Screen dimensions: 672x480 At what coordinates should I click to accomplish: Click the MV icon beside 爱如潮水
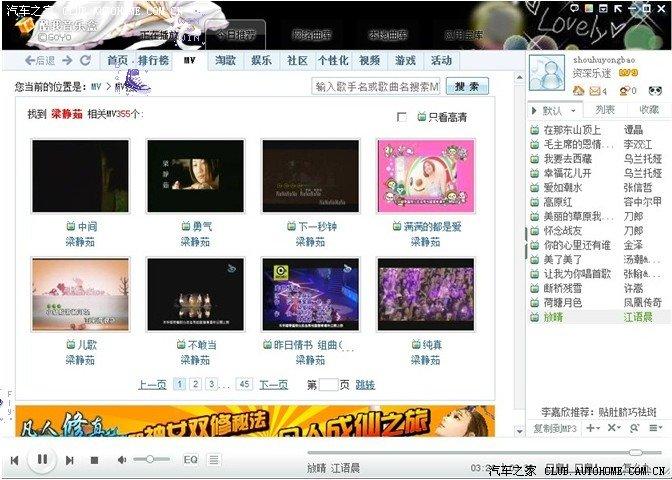[534, 188]
